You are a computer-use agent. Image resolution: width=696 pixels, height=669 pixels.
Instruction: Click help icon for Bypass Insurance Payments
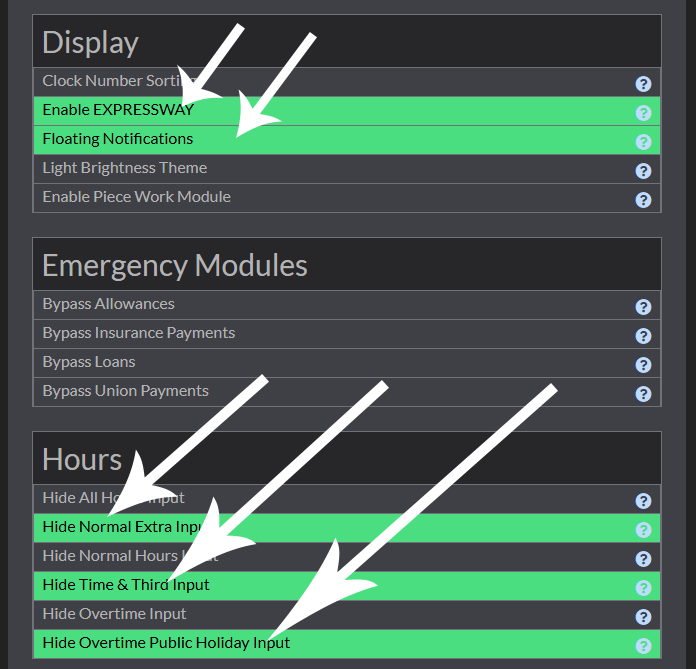click(643, 336)
